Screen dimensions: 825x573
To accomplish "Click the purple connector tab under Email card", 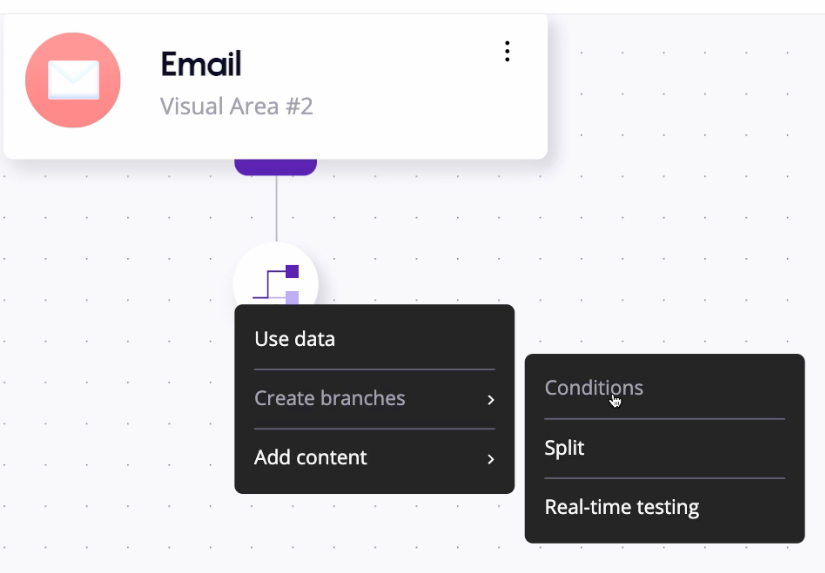I will tap(276, 167).
